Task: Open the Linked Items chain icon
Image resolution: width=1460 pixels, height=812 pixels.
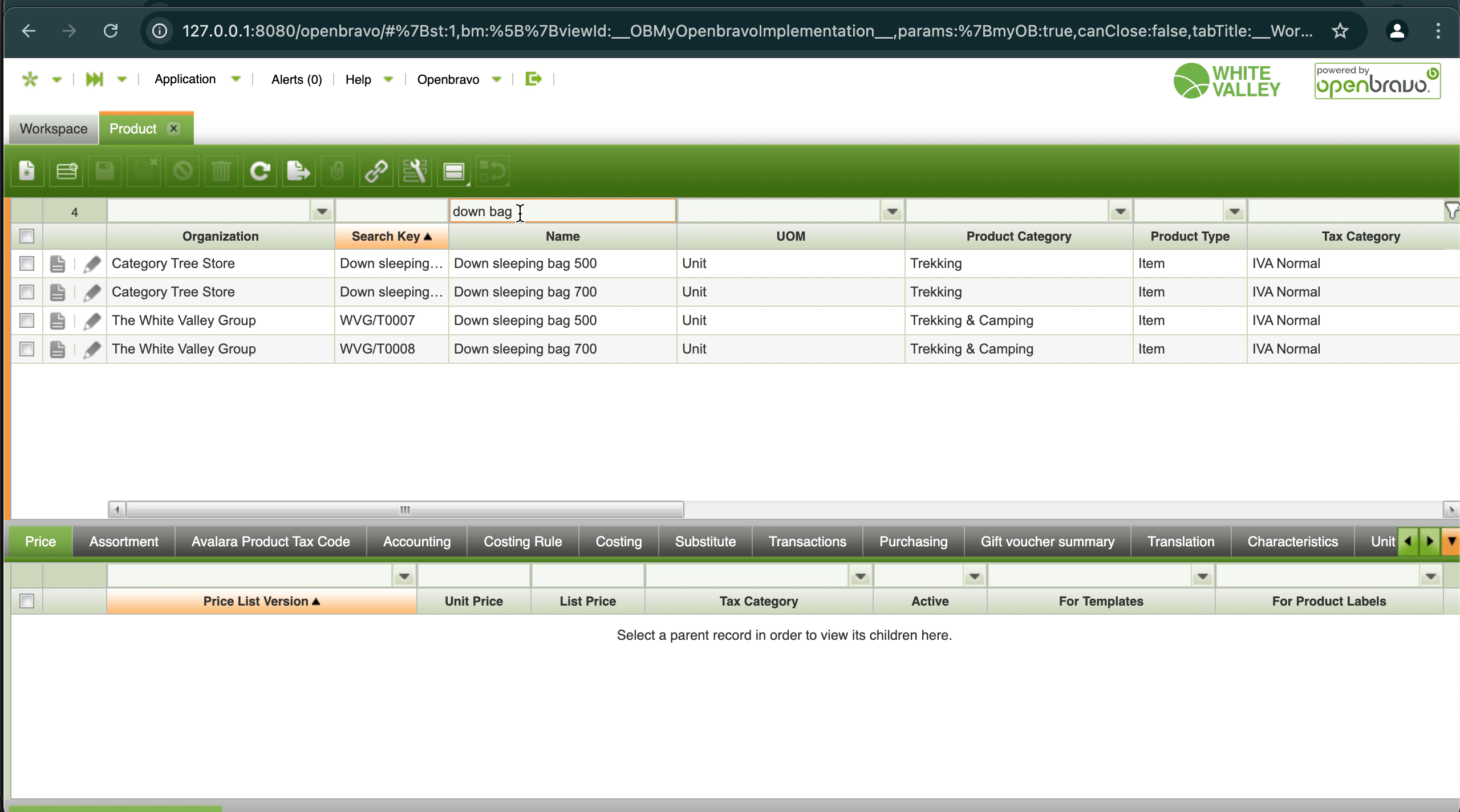Action: pos(376,170)
